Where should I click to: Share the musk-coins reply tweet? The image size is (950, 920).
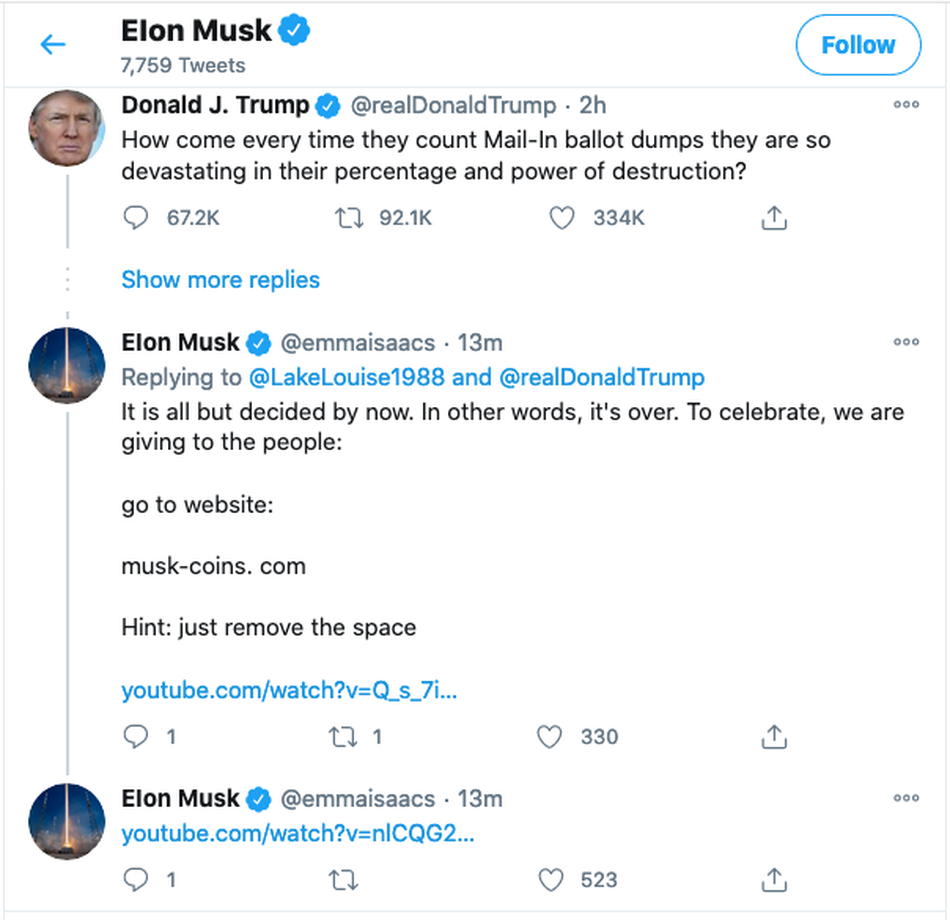click(x=774, y=737)
